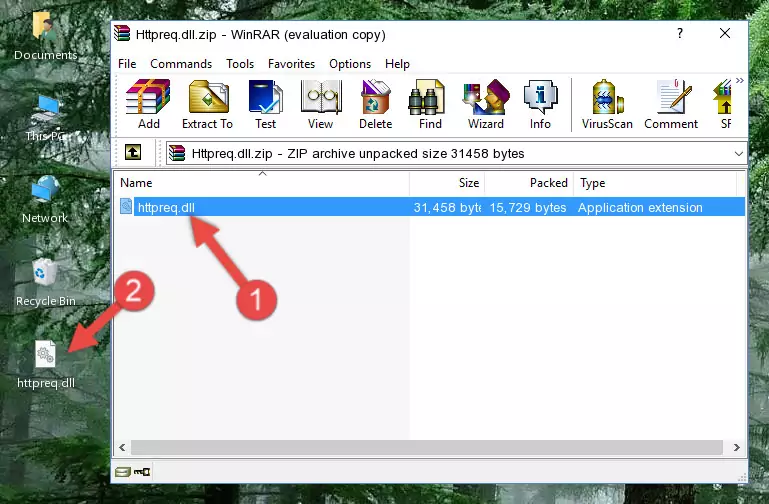Click the WinRAR title bar icon
This screenshot has height=504, width=769.
click(123, 34)
